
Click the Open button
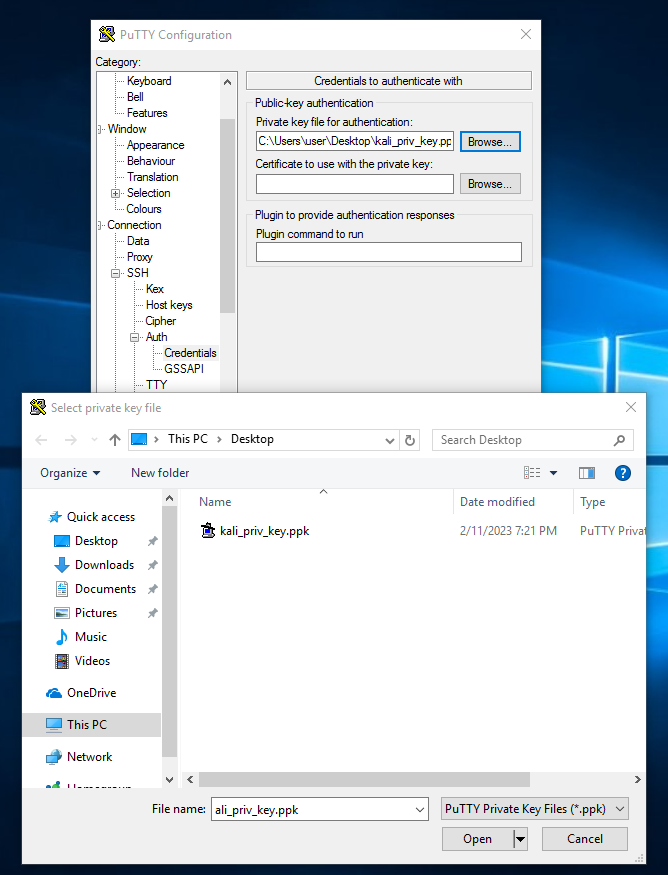tap(478, 839)
